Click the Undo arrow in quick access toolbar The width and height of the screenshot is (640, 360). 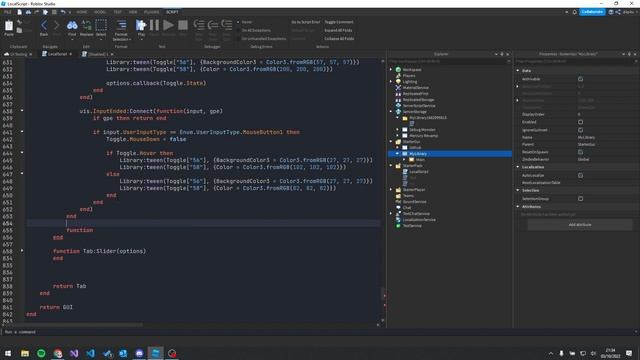tap(63, 12)
